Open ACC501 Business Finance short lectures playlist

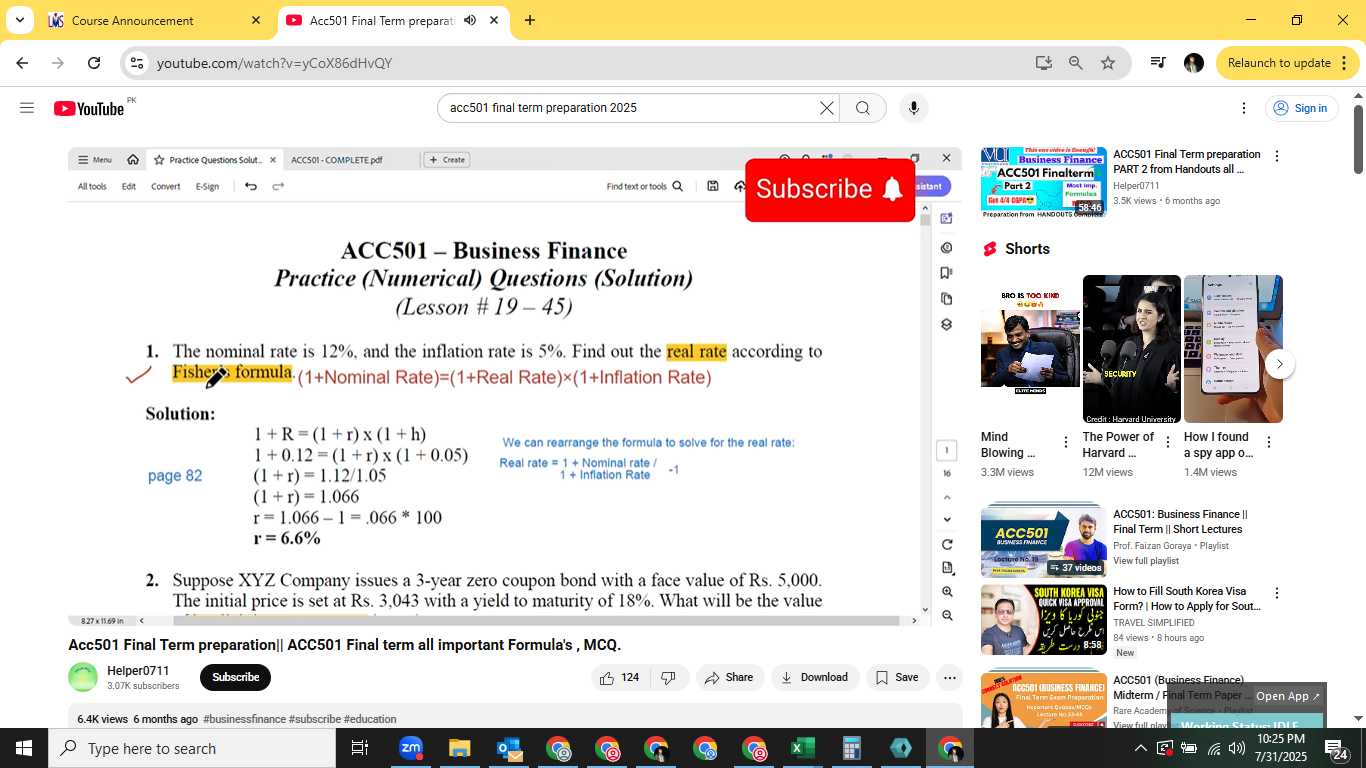tap(1043, 541)
